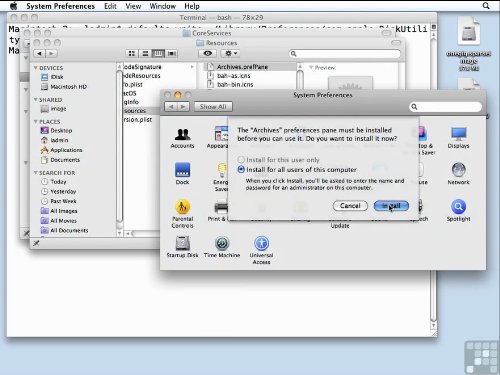Open the Spotlight preference pane
Image resolution: width=500 pixels, height=375 pixels.
click(458, 211)
